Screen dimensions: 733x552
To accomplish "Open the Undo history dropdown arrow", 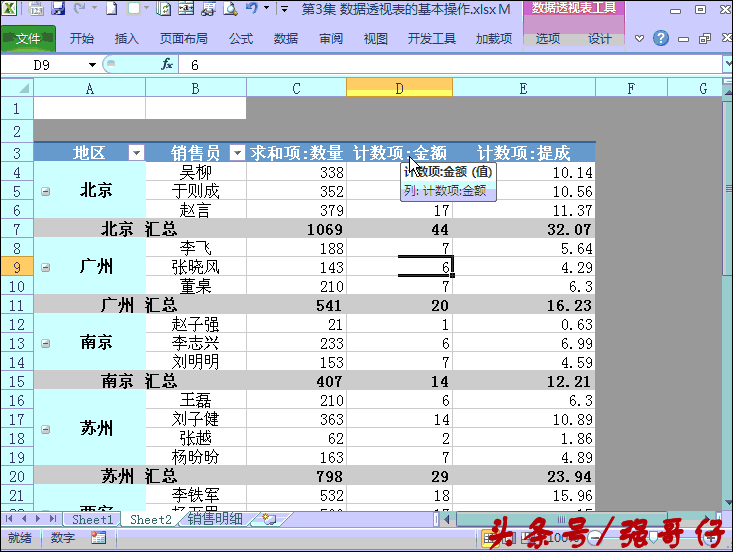I will click(266, 8).
